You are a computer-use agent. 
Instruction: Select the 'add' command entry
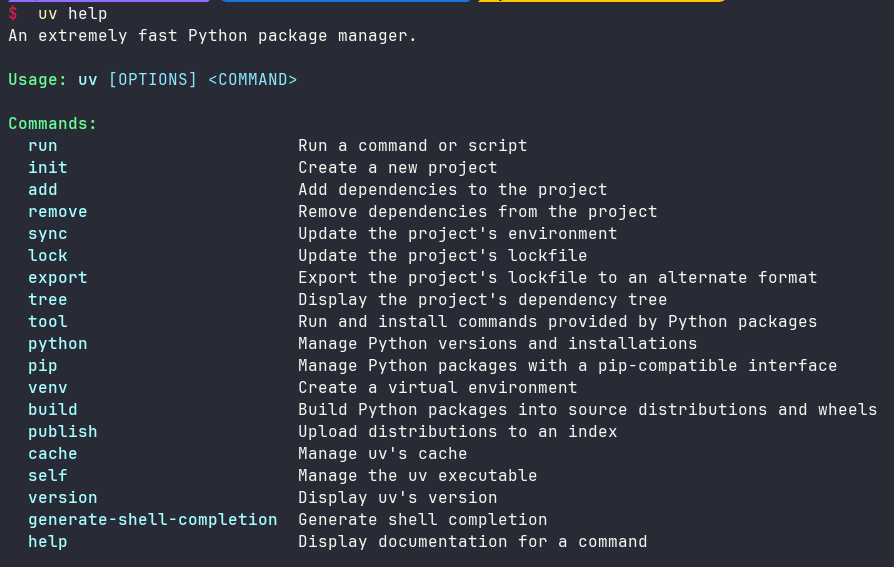tap(43, 190)
